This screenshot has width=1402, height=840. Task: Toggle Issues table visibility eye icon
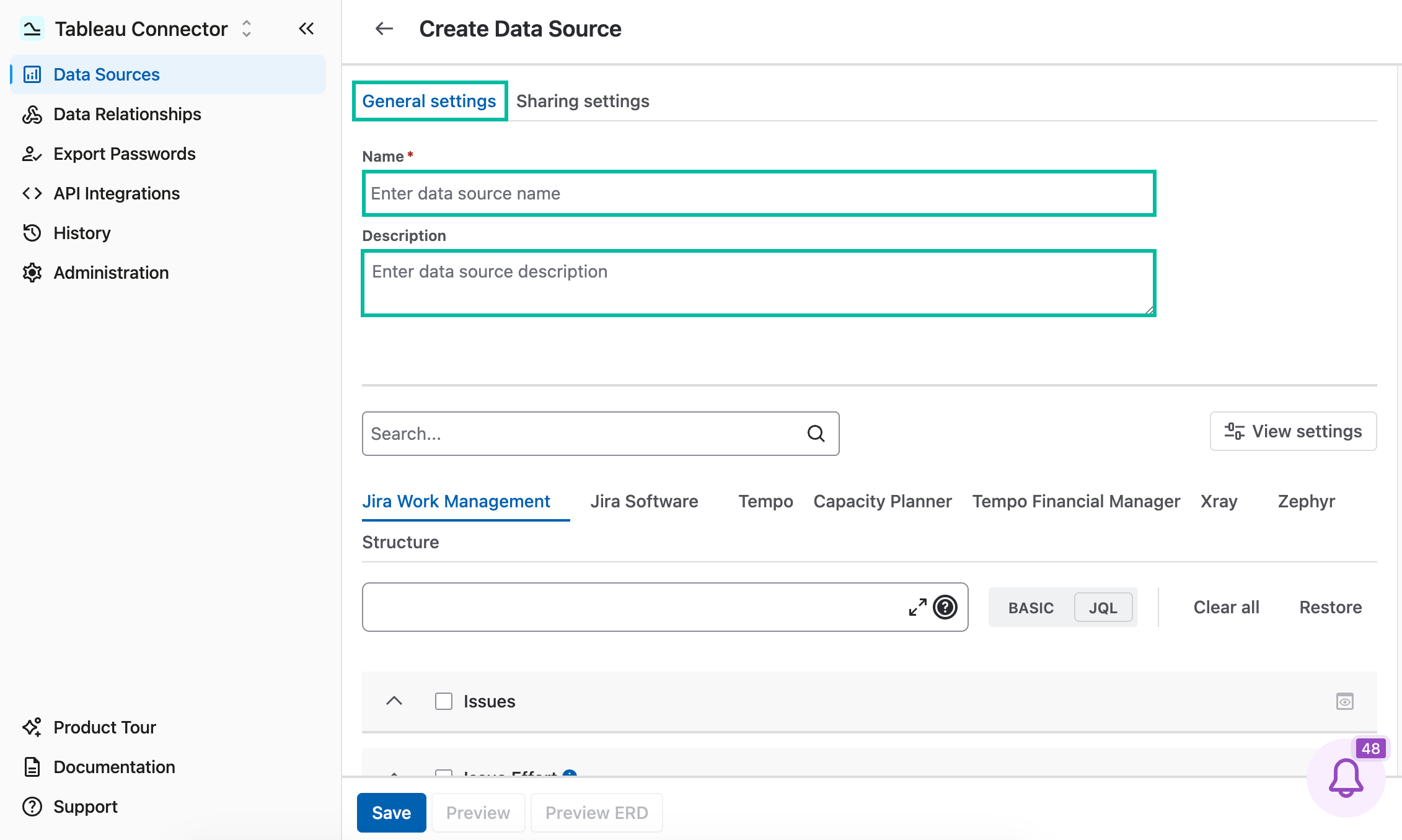coord(1345,701)
